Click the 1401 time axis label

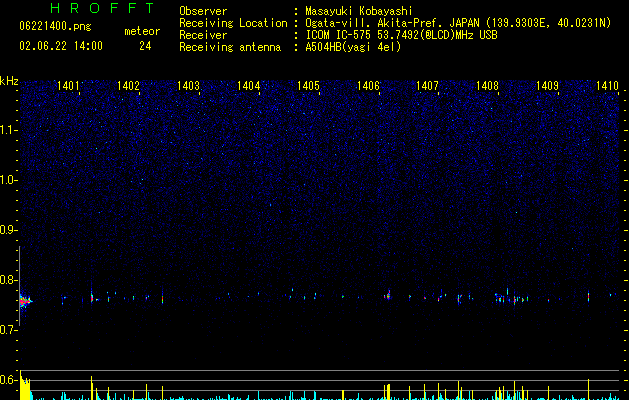[68, 85]
